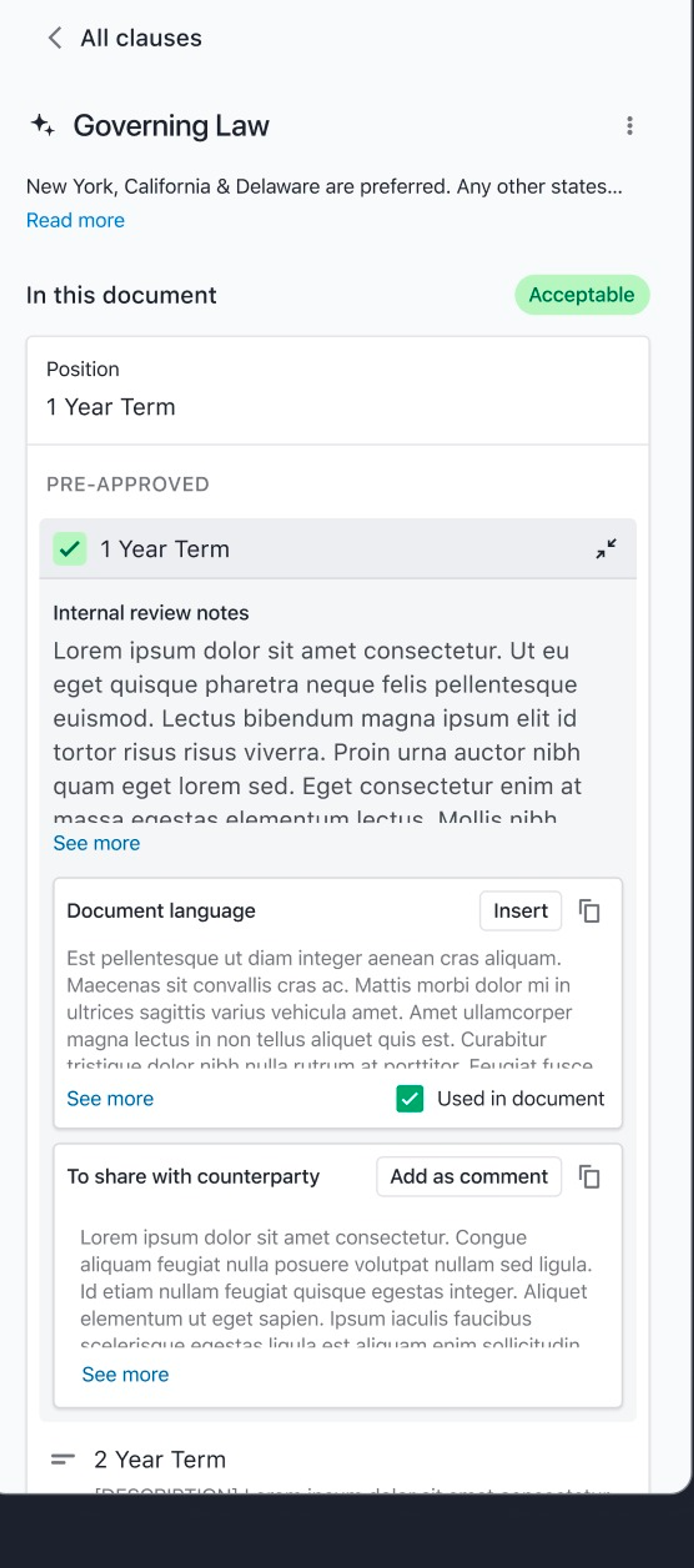Open the three-dot menu for Governing Law
The width and height of the screenshot is (694, 1568).
tap(629, 125)
